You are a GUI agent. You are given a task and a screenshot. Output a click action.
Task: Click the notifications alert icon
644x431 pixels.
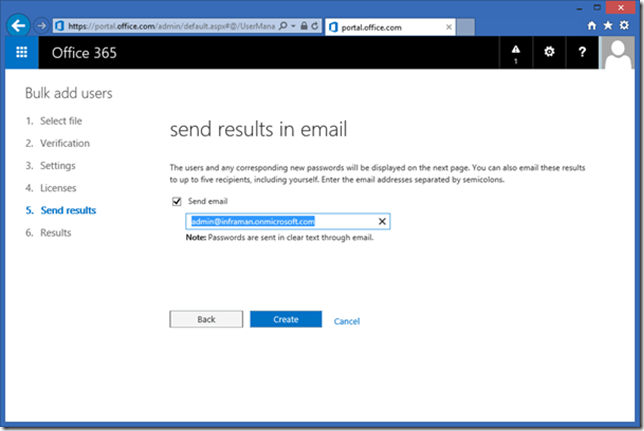(x=516, y=53)
